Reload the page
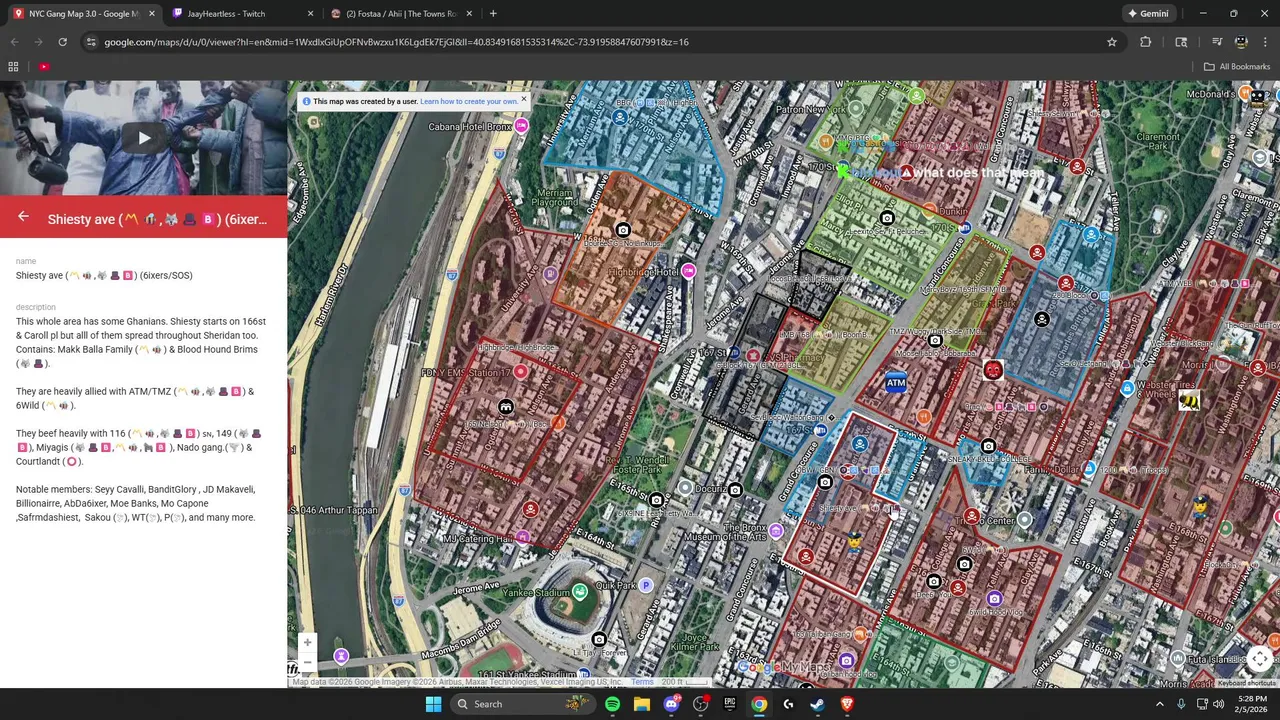1280x720 pixels. tap(62, 42)
